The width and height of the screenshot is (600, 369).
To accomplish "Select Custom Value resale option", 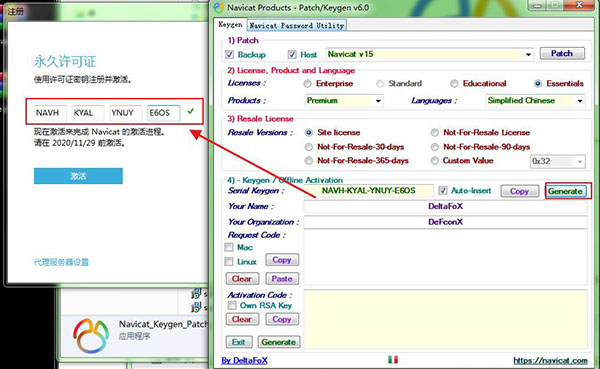I will pos(435,161).
